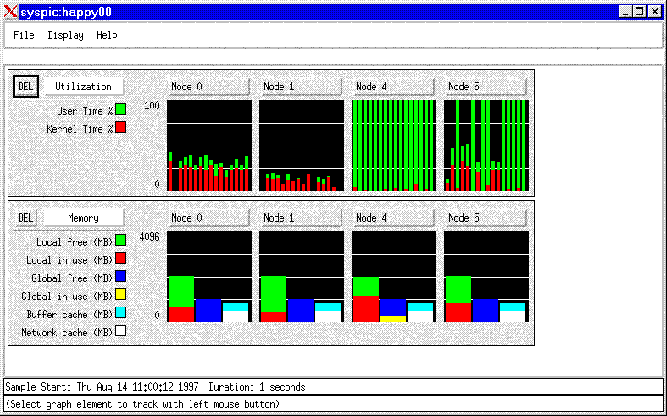Select the red Local in use swatch
This screenshot has width=667, height=416.
[x=120, y=258]
